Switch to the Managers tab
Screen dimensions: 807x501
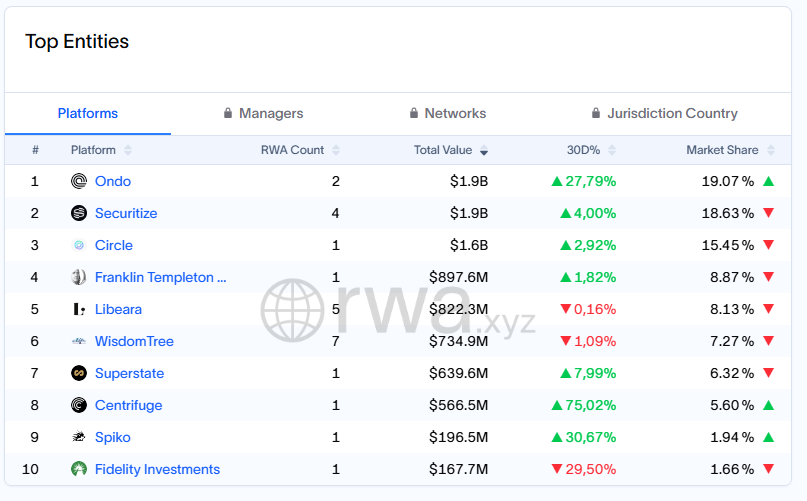tap(264, 113)
